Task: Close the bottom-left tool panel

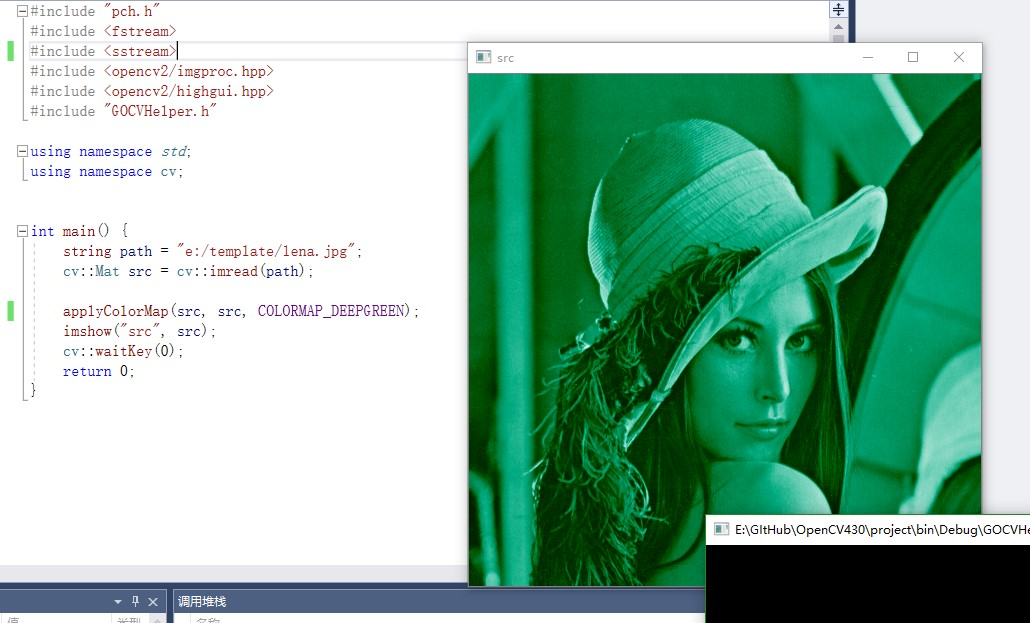Action: tap(153, 601)
